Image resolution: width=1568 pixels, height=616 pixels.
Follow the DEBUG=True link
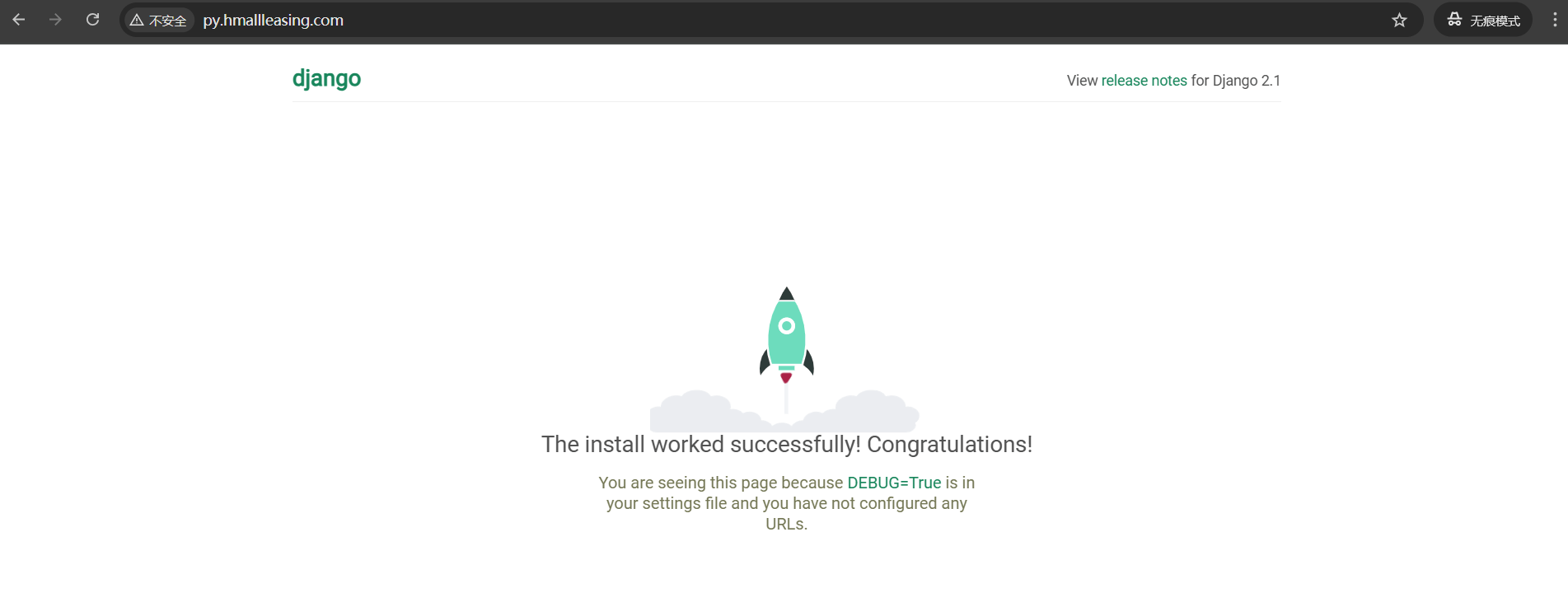pos(894,483)
